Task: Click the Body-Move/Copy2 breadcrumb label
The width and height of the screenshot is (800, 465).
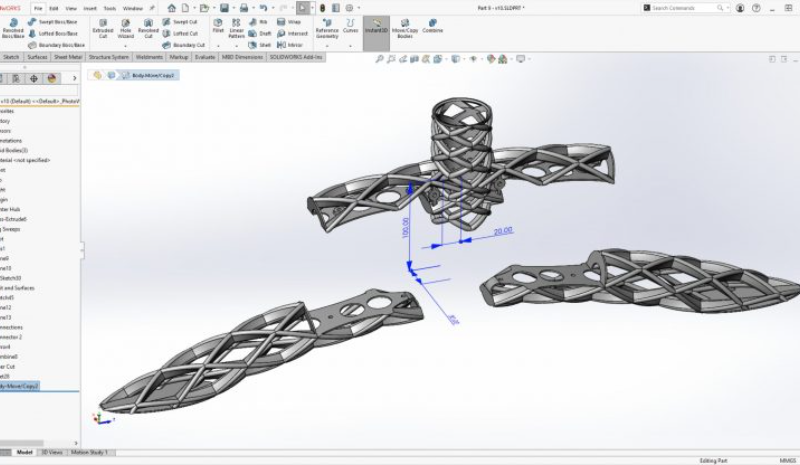Action: point(153,75)
